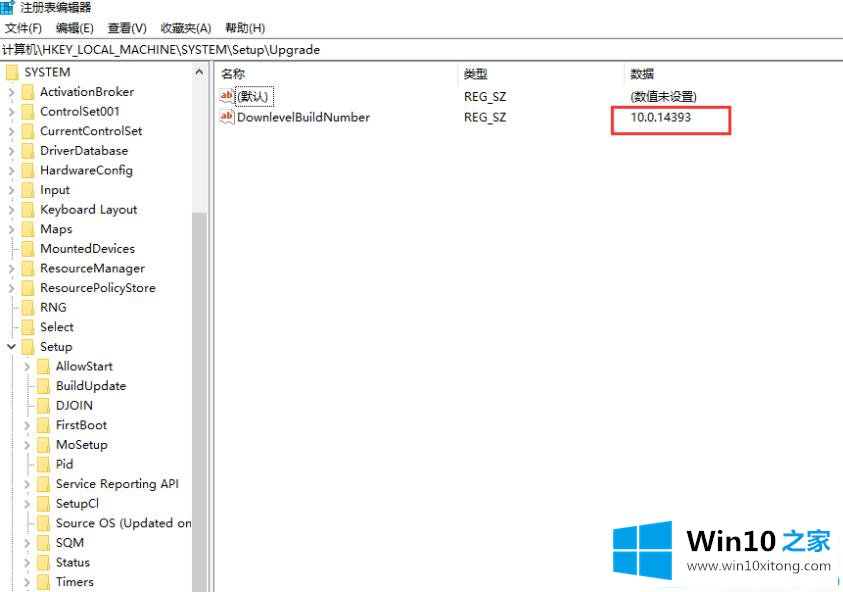Expand the HardwareConfig key
This screenshot has height=592, width=843.
(11, 170)
